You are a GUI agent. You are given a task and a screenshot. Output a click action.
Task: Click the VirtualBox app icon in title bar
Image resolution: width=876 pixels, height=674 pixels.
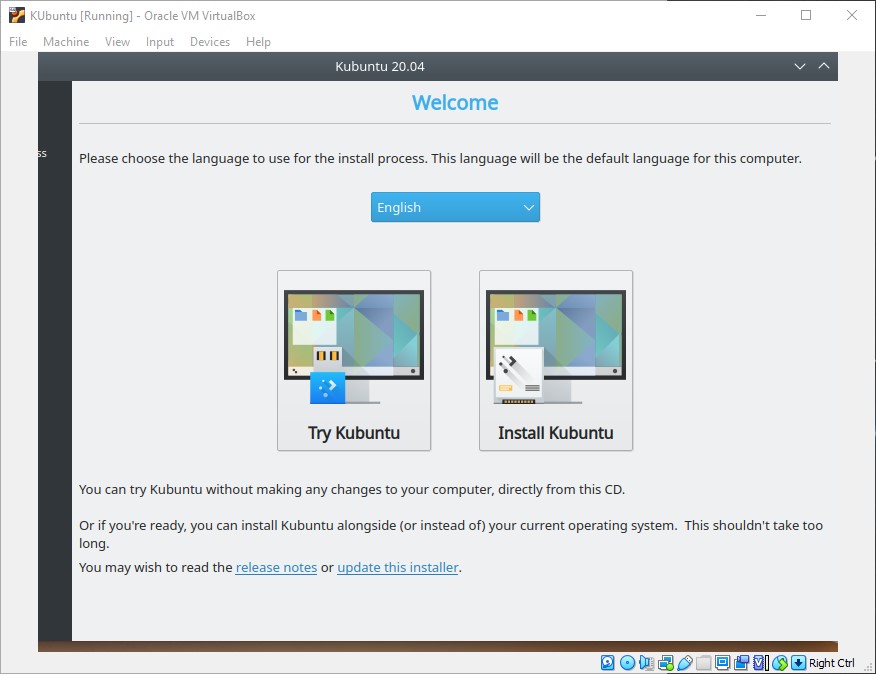tap(17, 15)
